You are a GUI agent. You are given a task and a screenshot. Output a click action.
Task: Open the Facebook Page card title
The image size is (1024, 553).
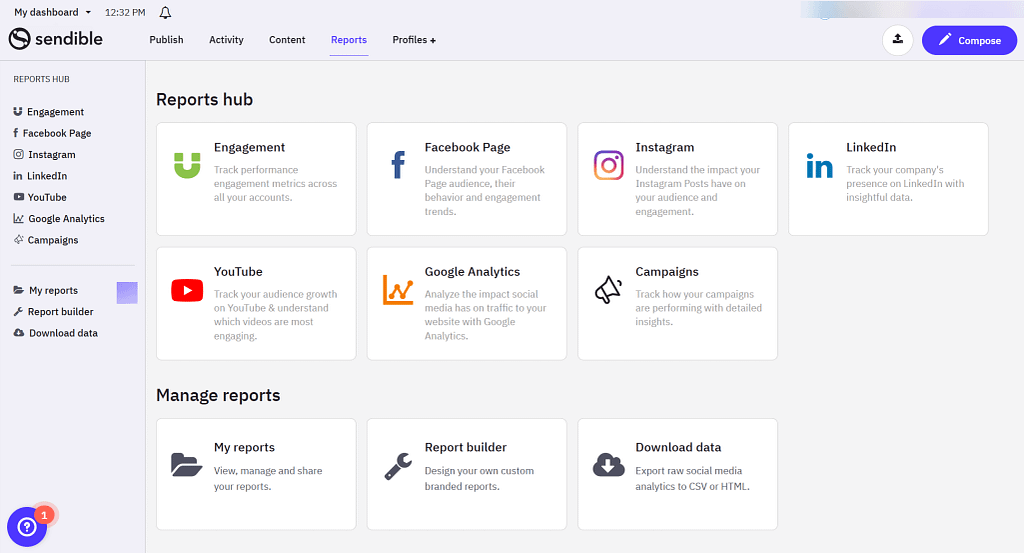pyautogui.click(x=468, y=148)
